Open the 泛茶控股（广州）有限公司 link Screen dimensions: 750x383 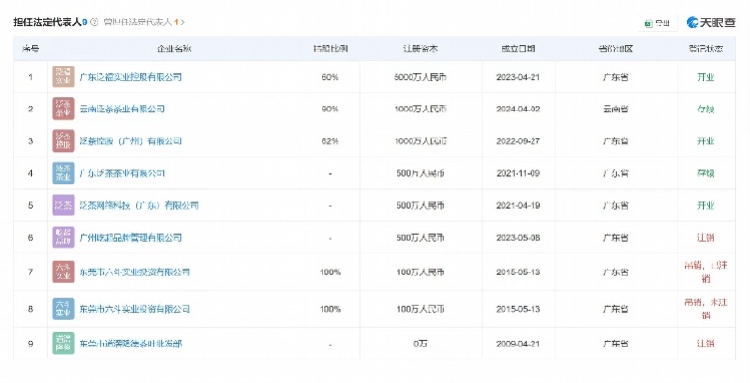[131, 141]
